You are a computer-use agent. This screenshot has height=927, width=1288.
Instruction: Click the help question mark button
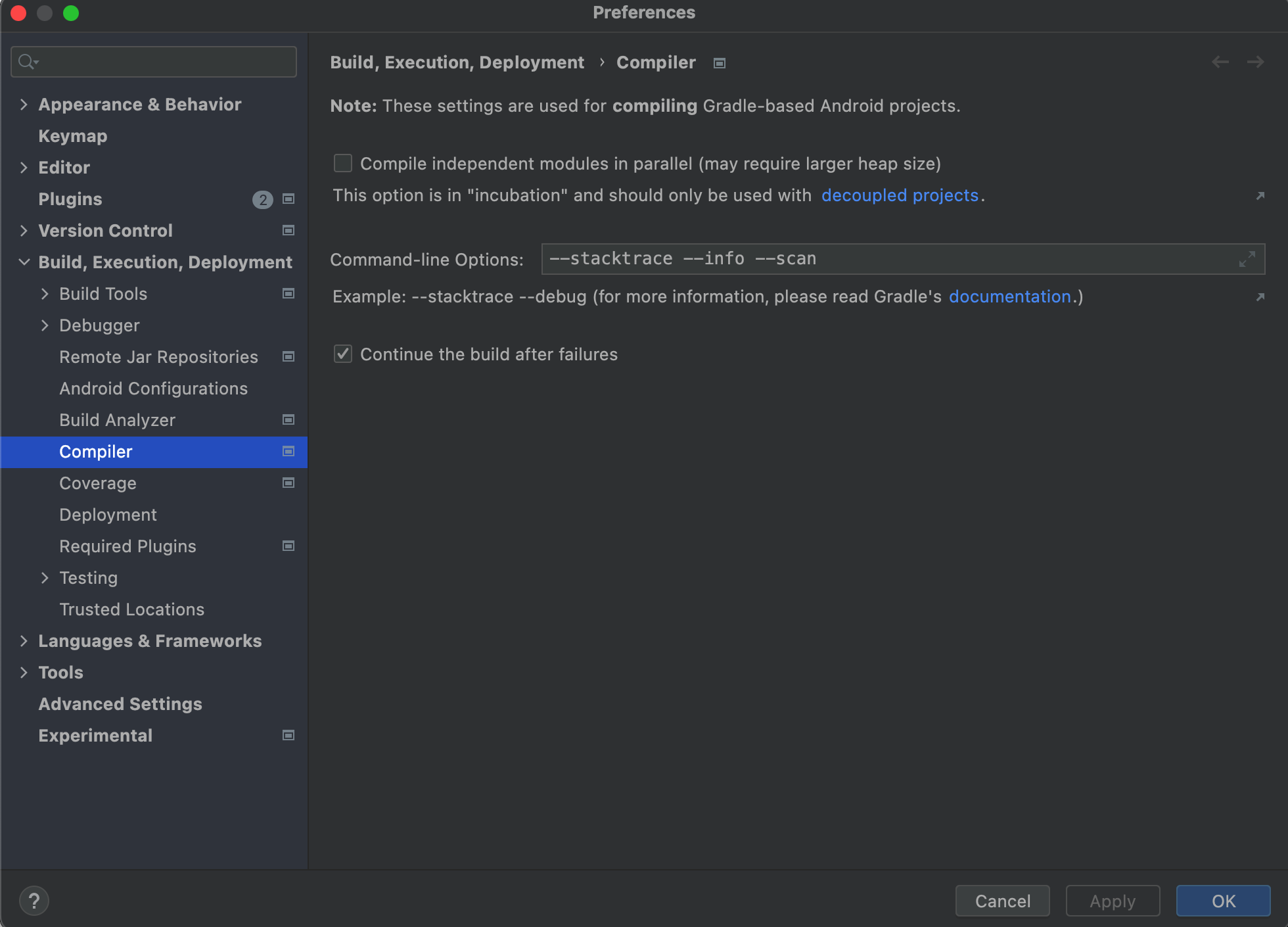point(34,901)
